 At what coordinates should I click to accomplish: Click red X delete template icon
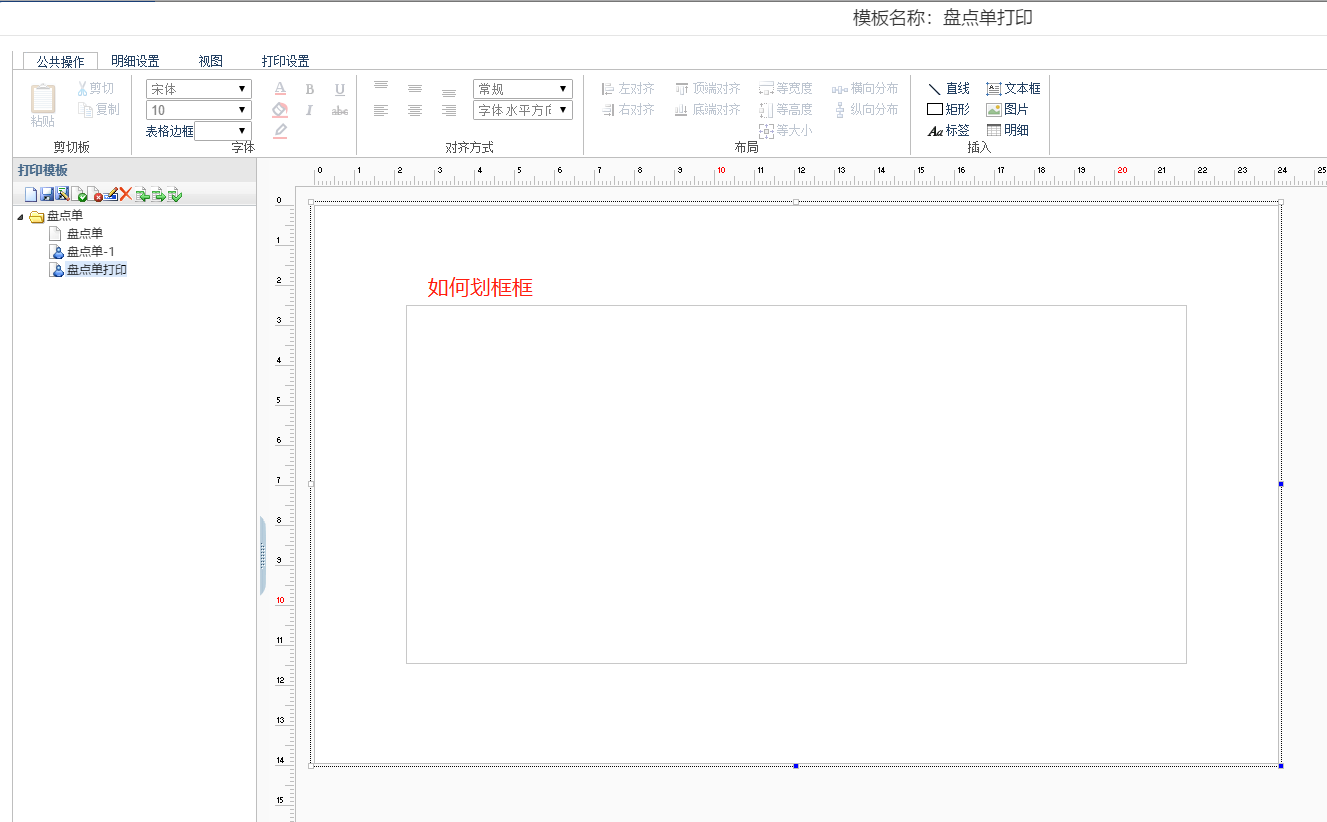point(126,194)
